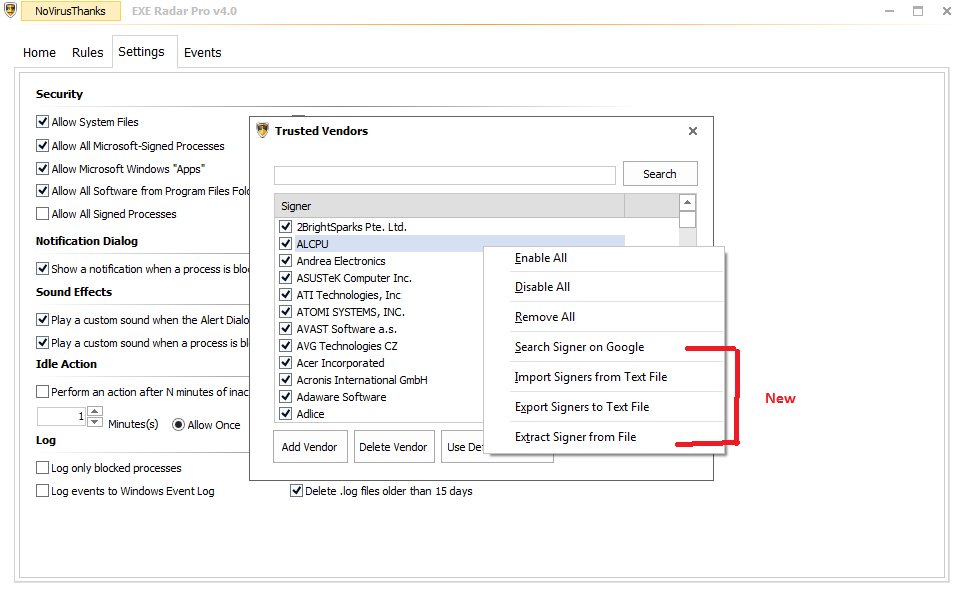Viewport: 967px width, 597px height.
Task: Enable Allow All Signed Processes
Action: [x=43, y=214]
